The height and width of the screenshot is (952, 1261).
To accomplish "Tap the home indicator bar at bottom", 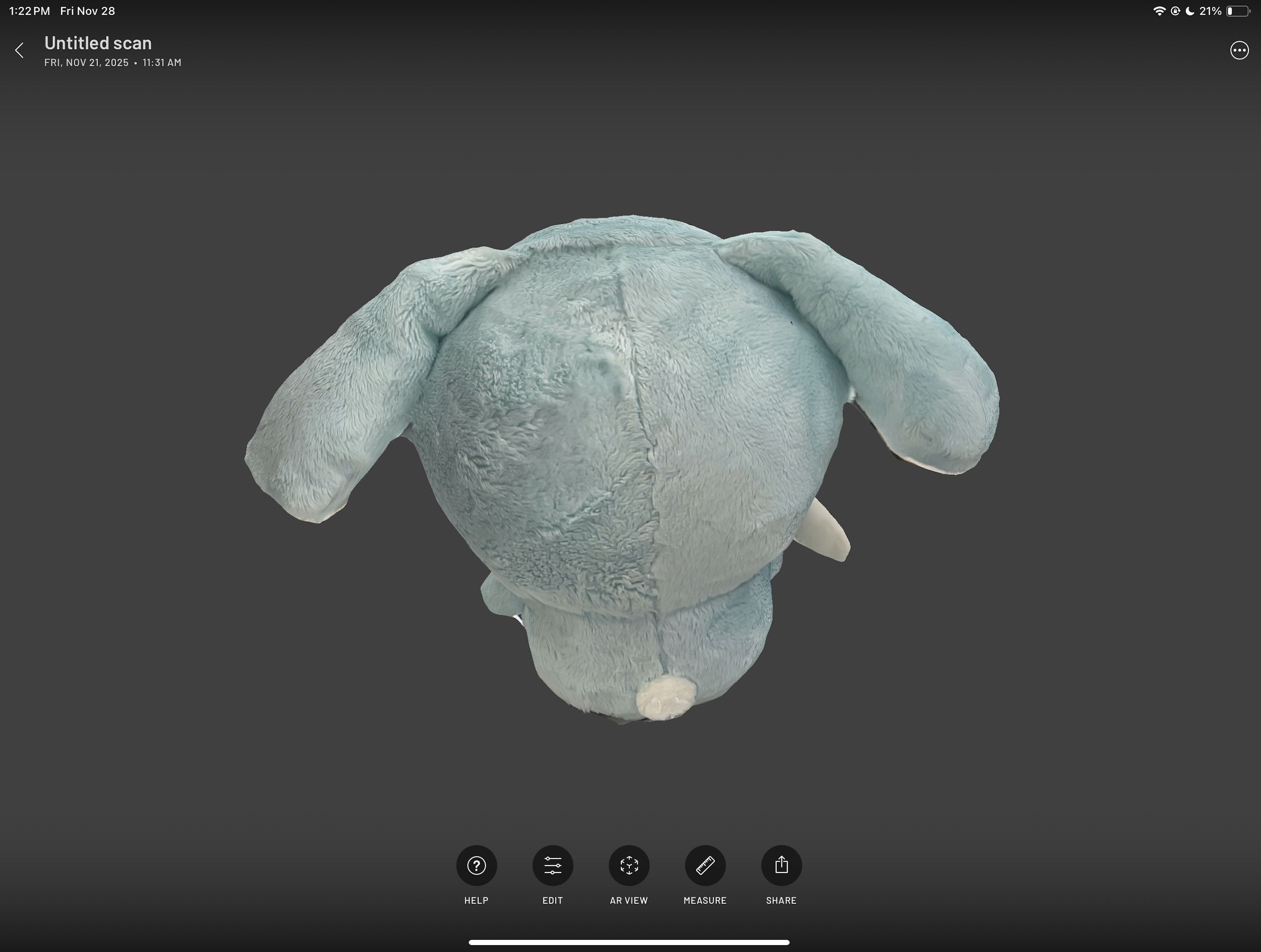I will click(x=629, y=942).
